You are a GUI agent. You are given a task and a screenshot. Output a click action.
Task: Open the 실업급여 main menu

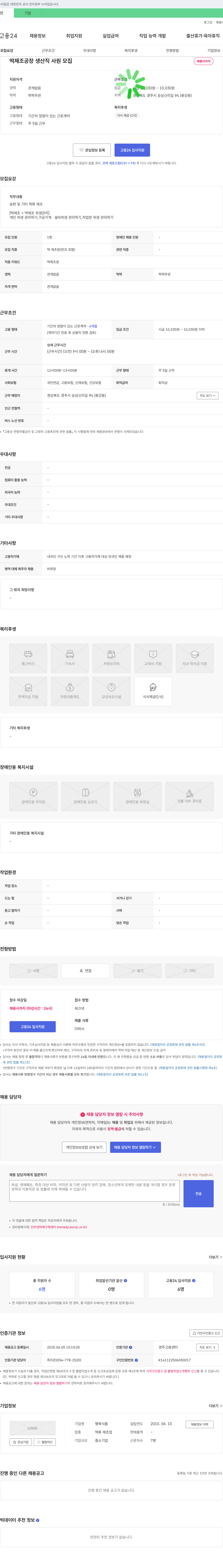(x=111, y=36)
